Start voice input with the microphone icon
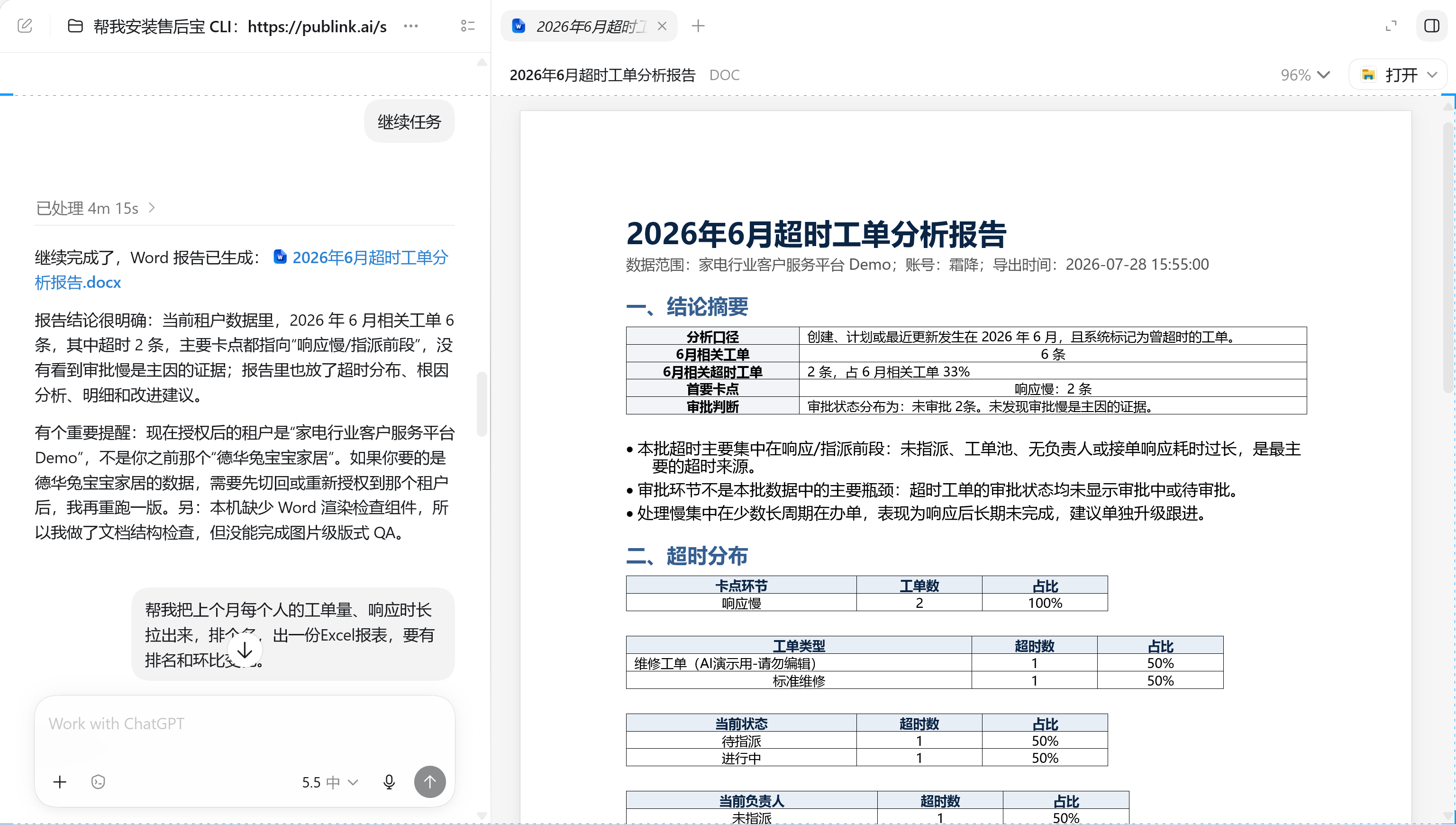Viewport: 1456px width, 825px height. 389,782
